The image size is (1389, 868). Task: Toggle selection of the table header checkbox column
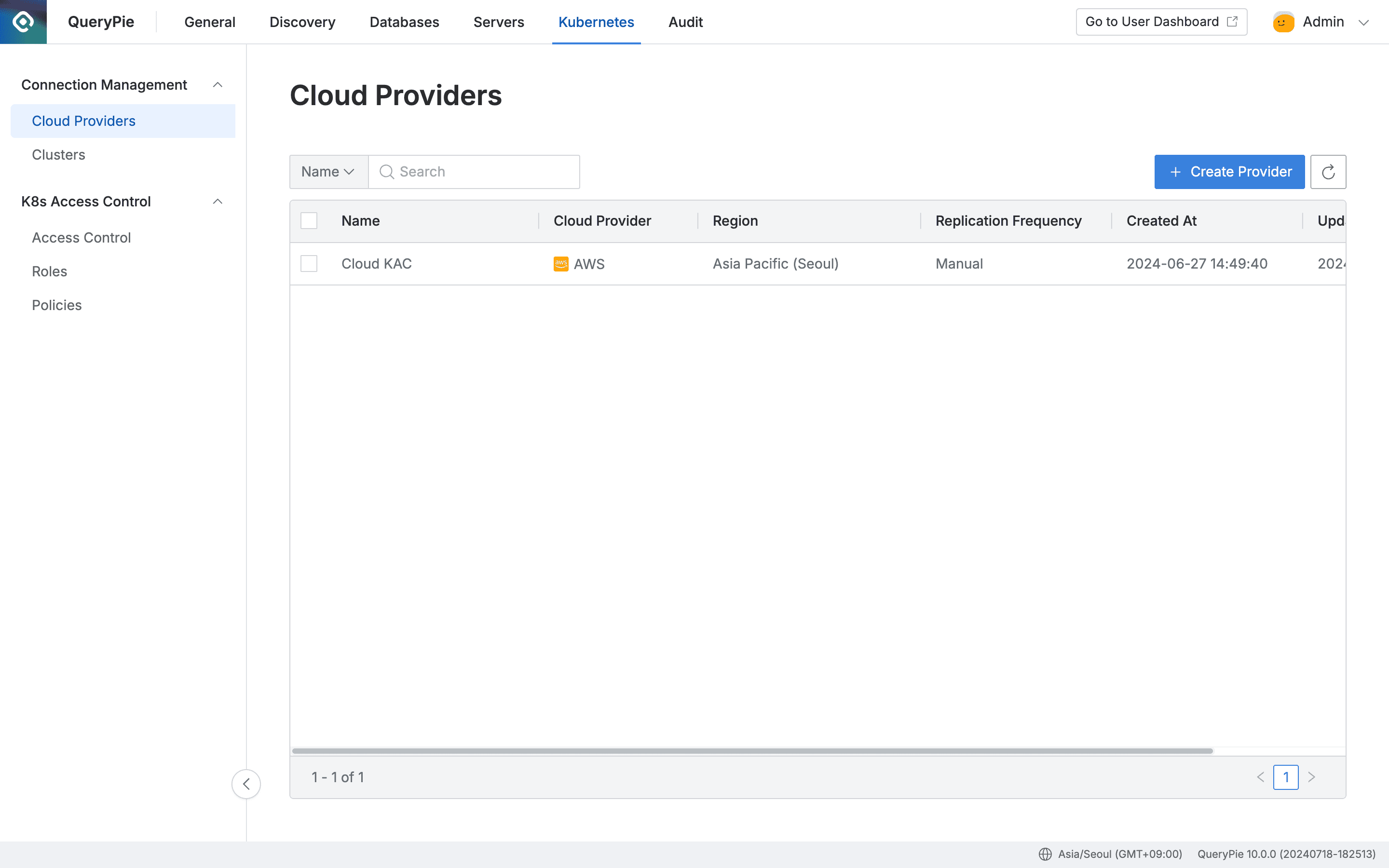pos(309,220)
